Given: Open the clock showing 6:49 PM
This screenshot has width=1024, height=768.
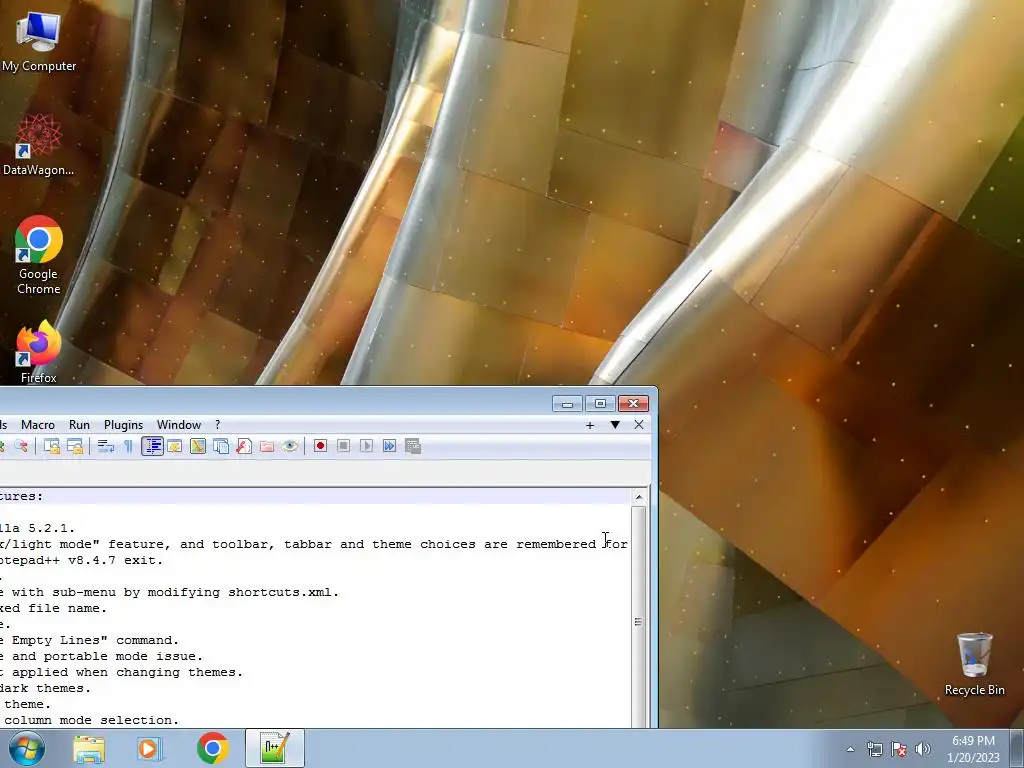Looking at the screenshot, I should 973,749.
